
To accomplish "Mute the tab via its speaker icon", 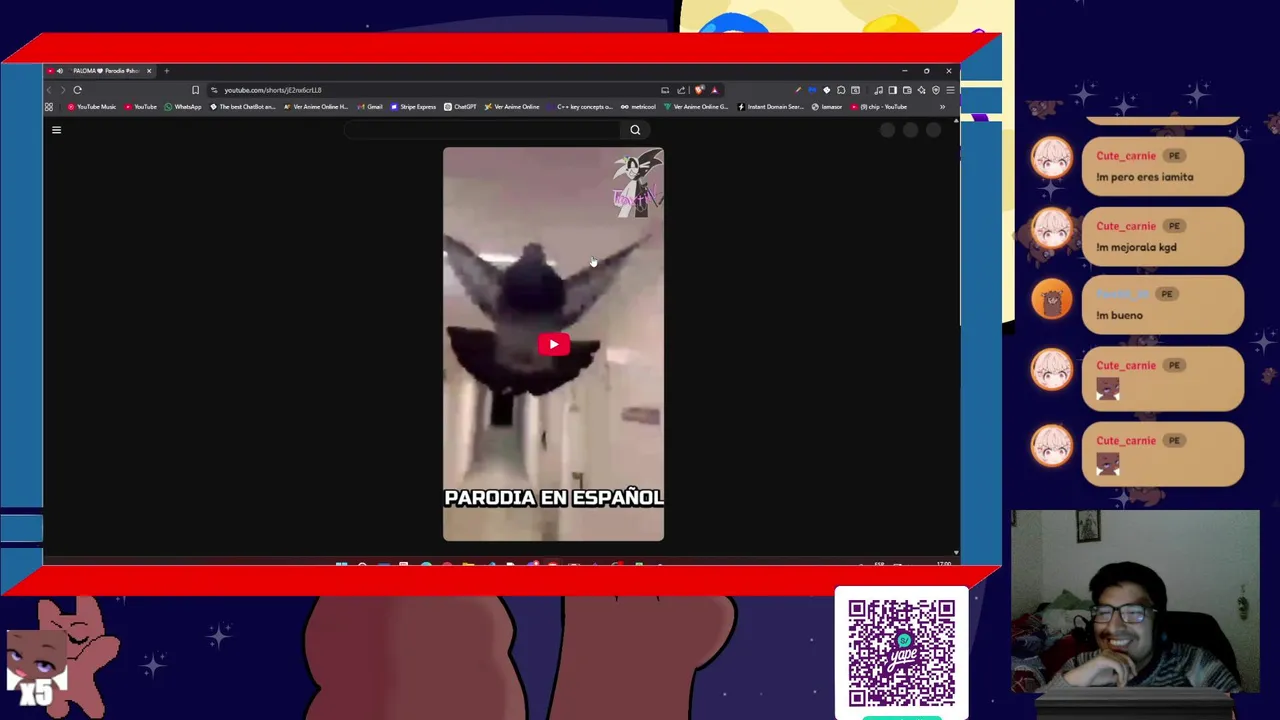I will point(60,71).
